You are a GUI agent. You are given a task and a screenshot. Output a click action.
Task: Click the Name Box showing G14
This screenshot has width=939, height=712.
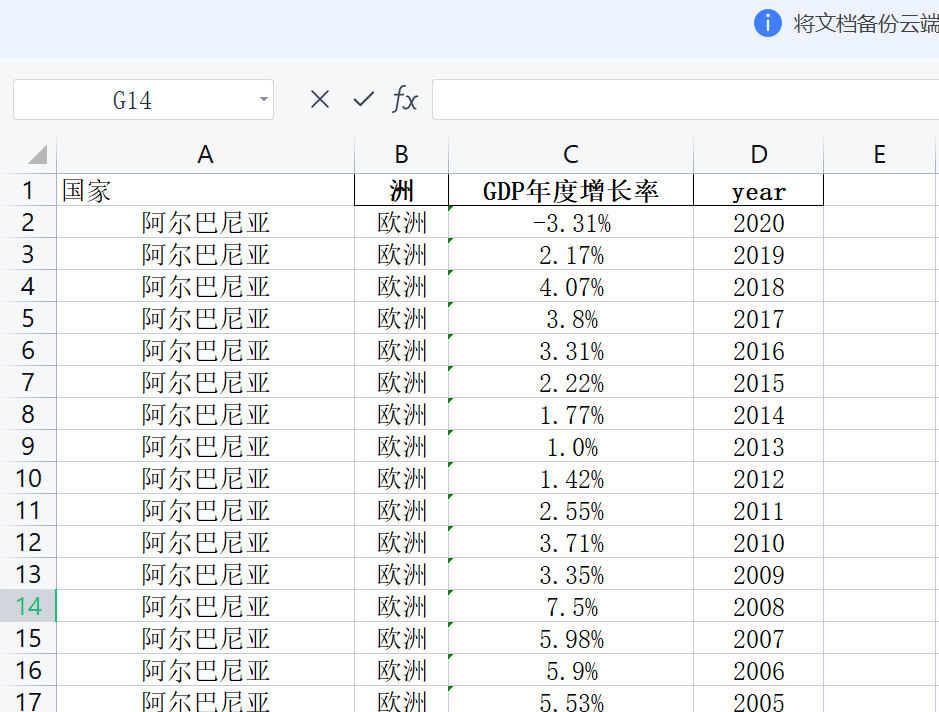click(x=132, y=100)
